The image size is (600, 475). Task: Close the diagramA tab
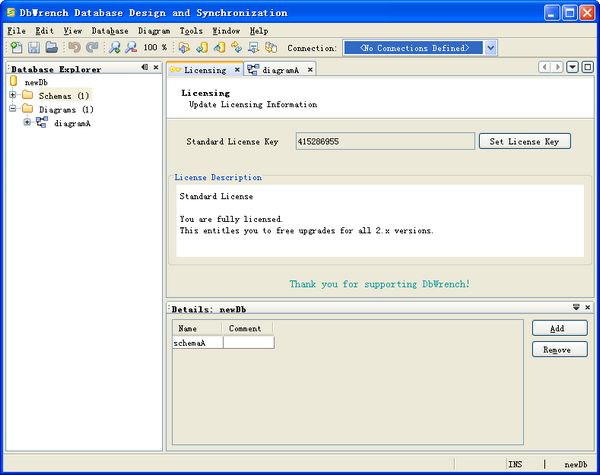click(310, 70)
